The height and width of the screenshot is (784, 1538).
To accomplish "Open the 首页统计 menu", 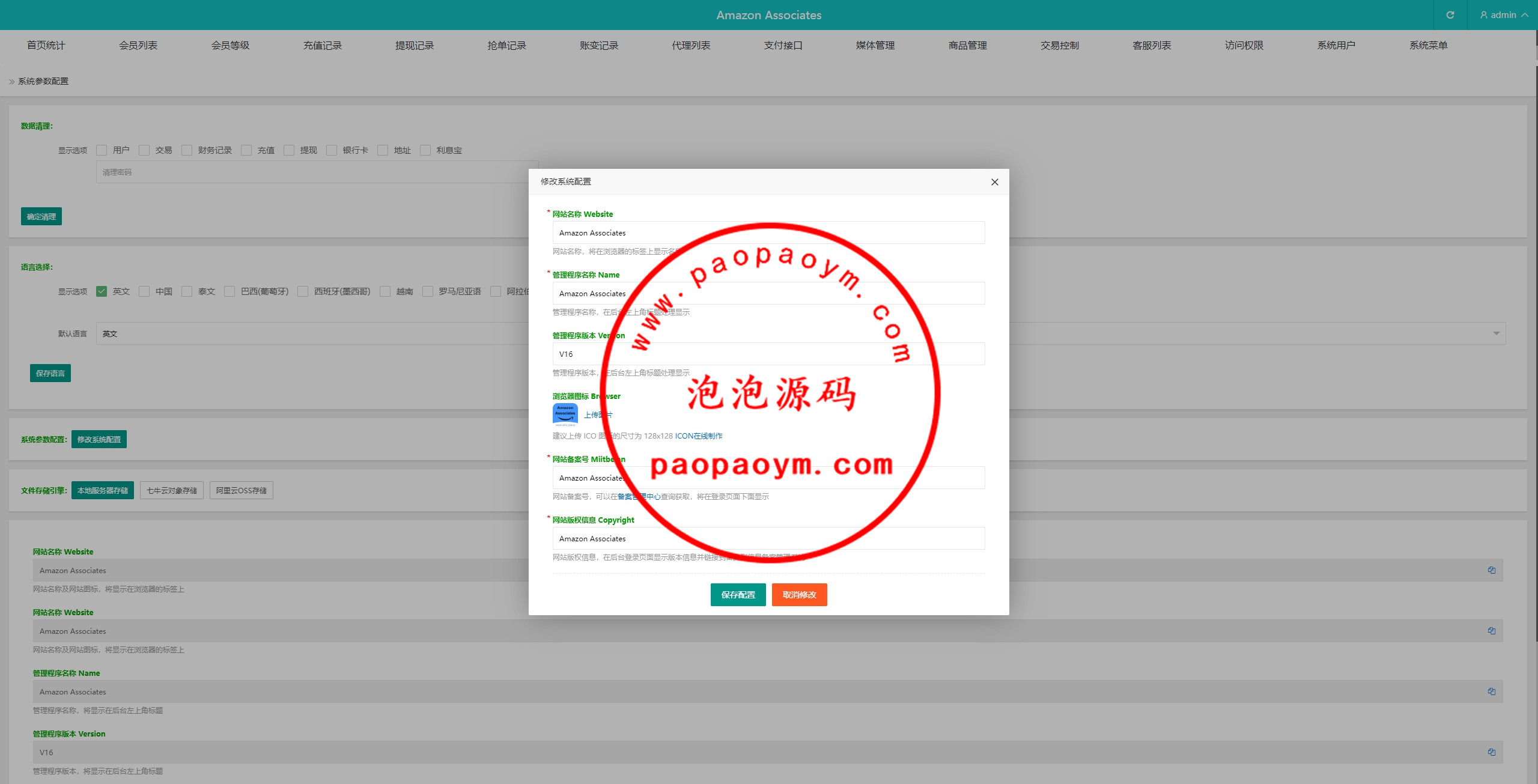I will (46, 46).
